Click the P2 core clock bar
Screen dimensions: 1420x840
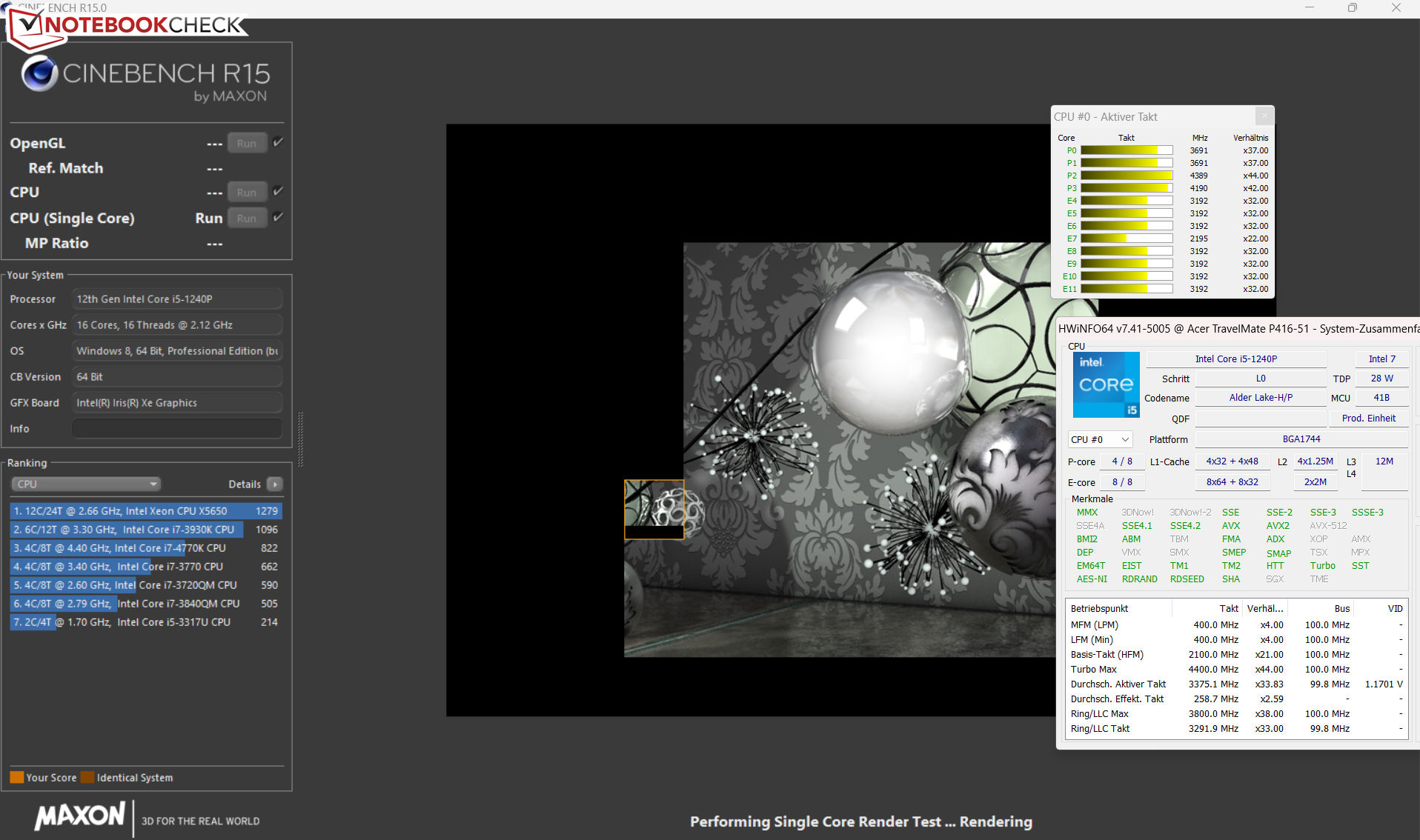pos(1127,176)
